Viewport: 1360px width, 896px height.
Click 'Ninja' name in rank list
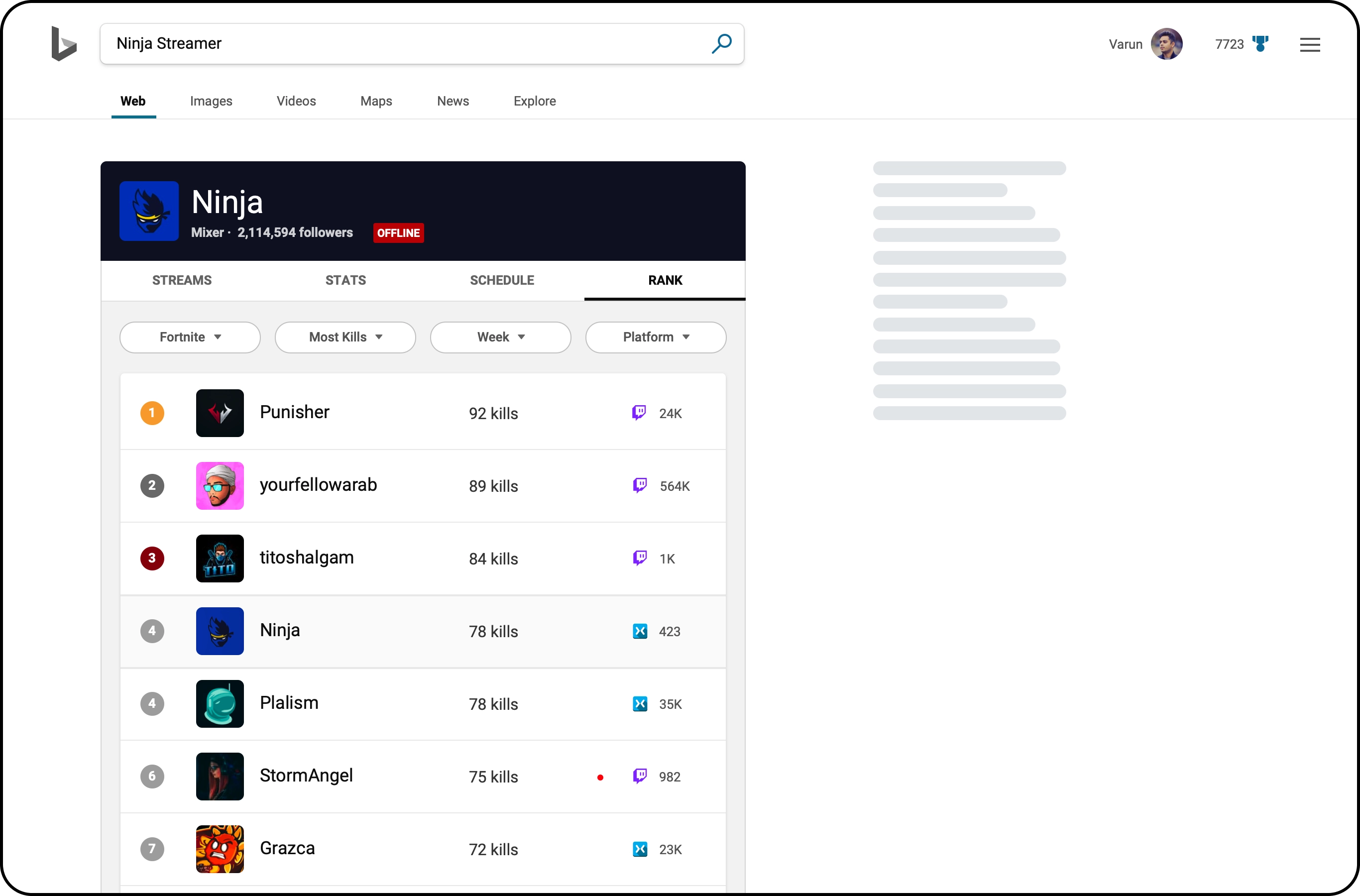(x=280, y=630)
